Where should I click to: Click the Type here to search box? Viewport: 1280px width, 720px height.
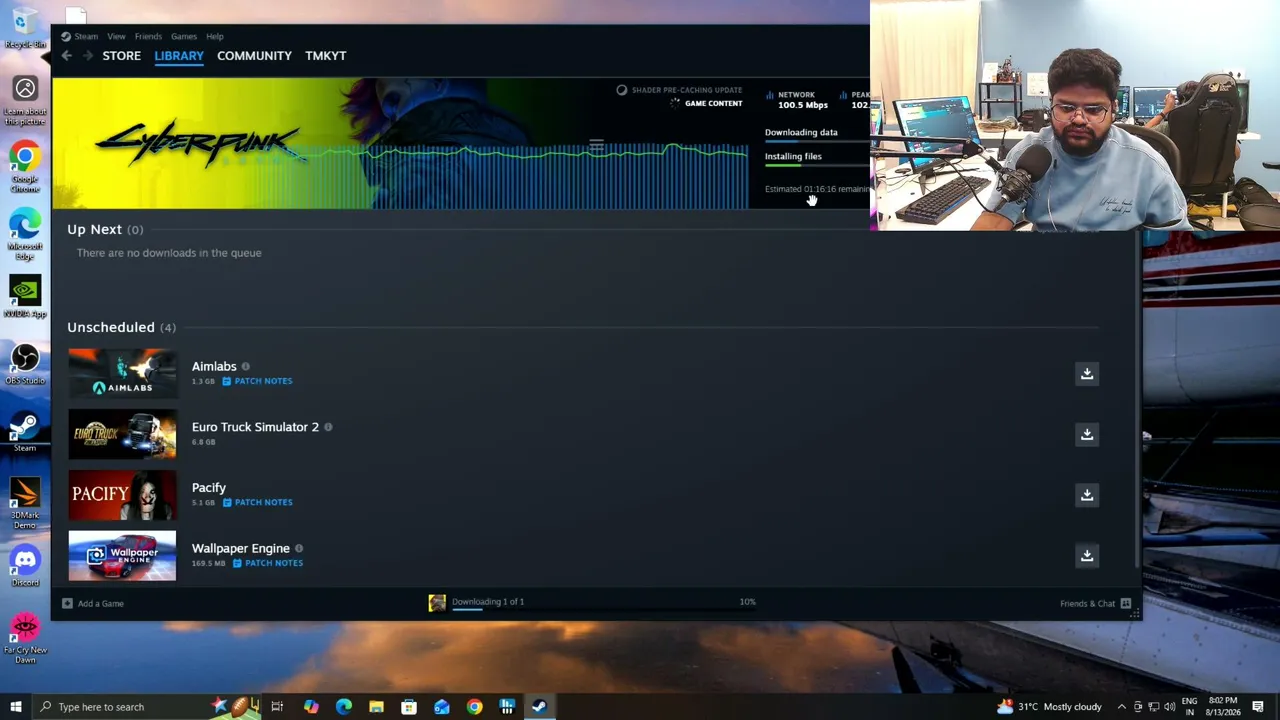[x=147, y=707]
